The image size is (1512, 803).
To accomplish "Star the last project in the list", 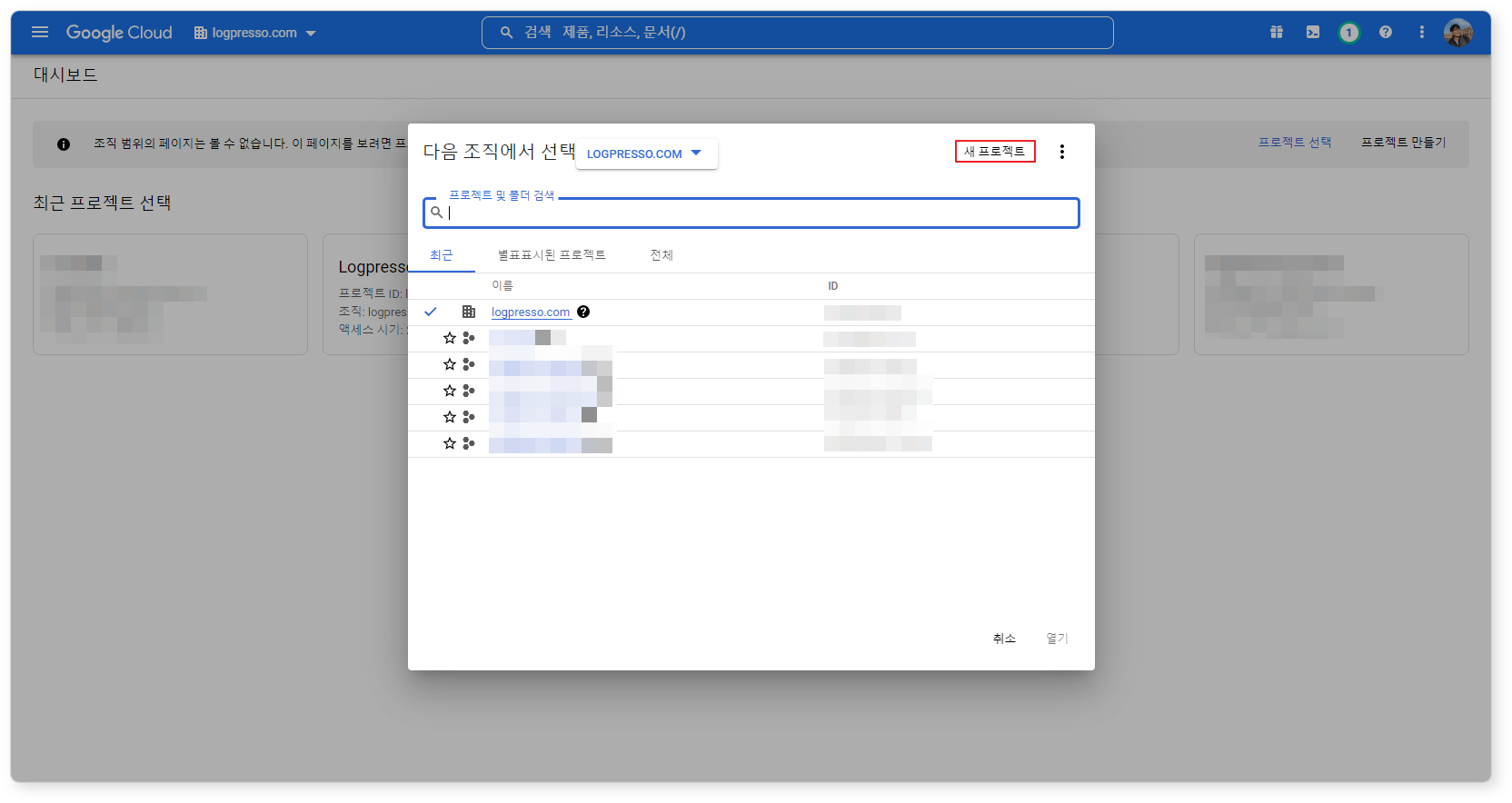I will [450, 443].
